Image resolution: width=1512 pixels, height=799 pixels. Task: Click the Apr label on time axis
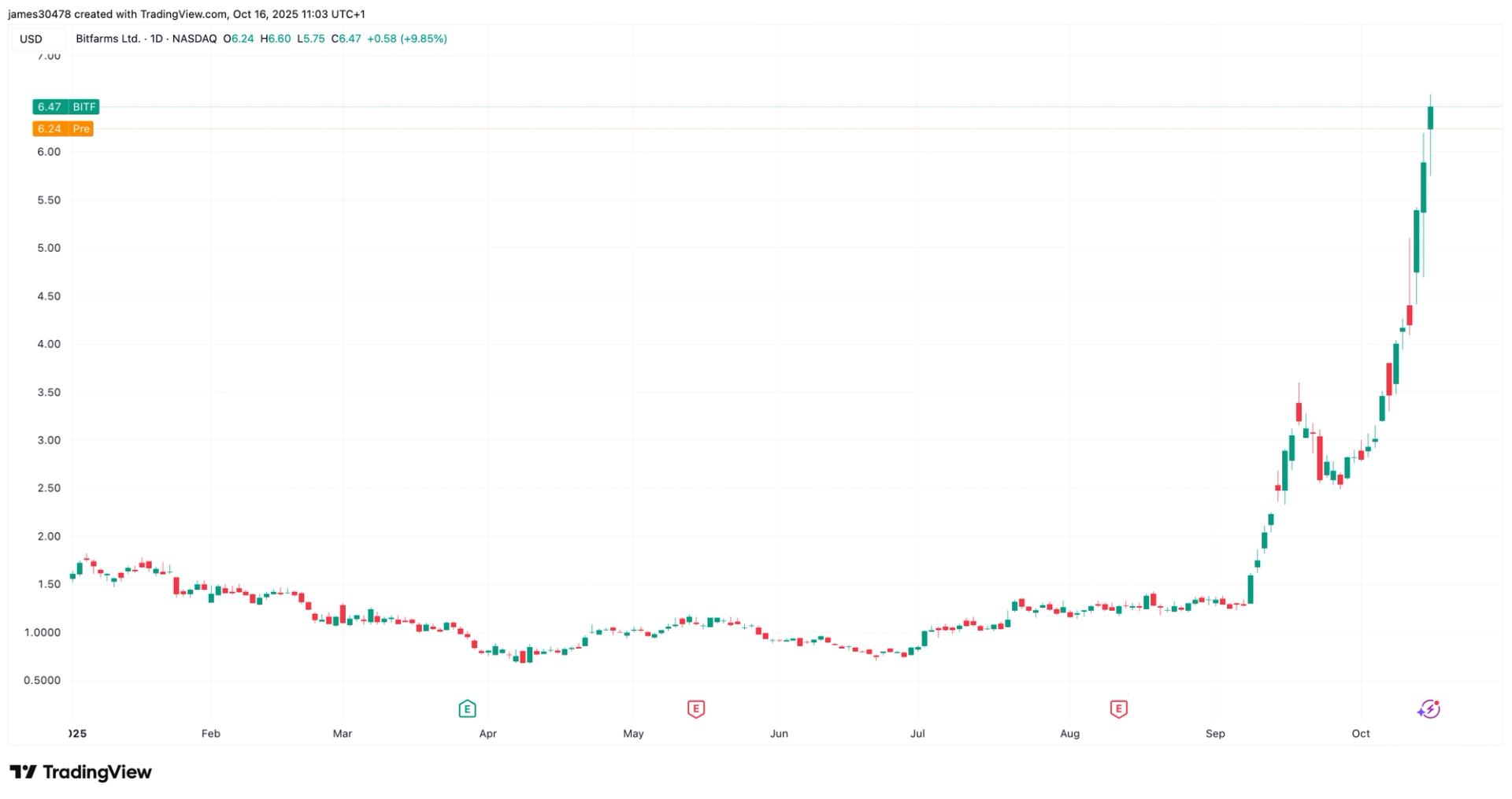pos(487,734)
